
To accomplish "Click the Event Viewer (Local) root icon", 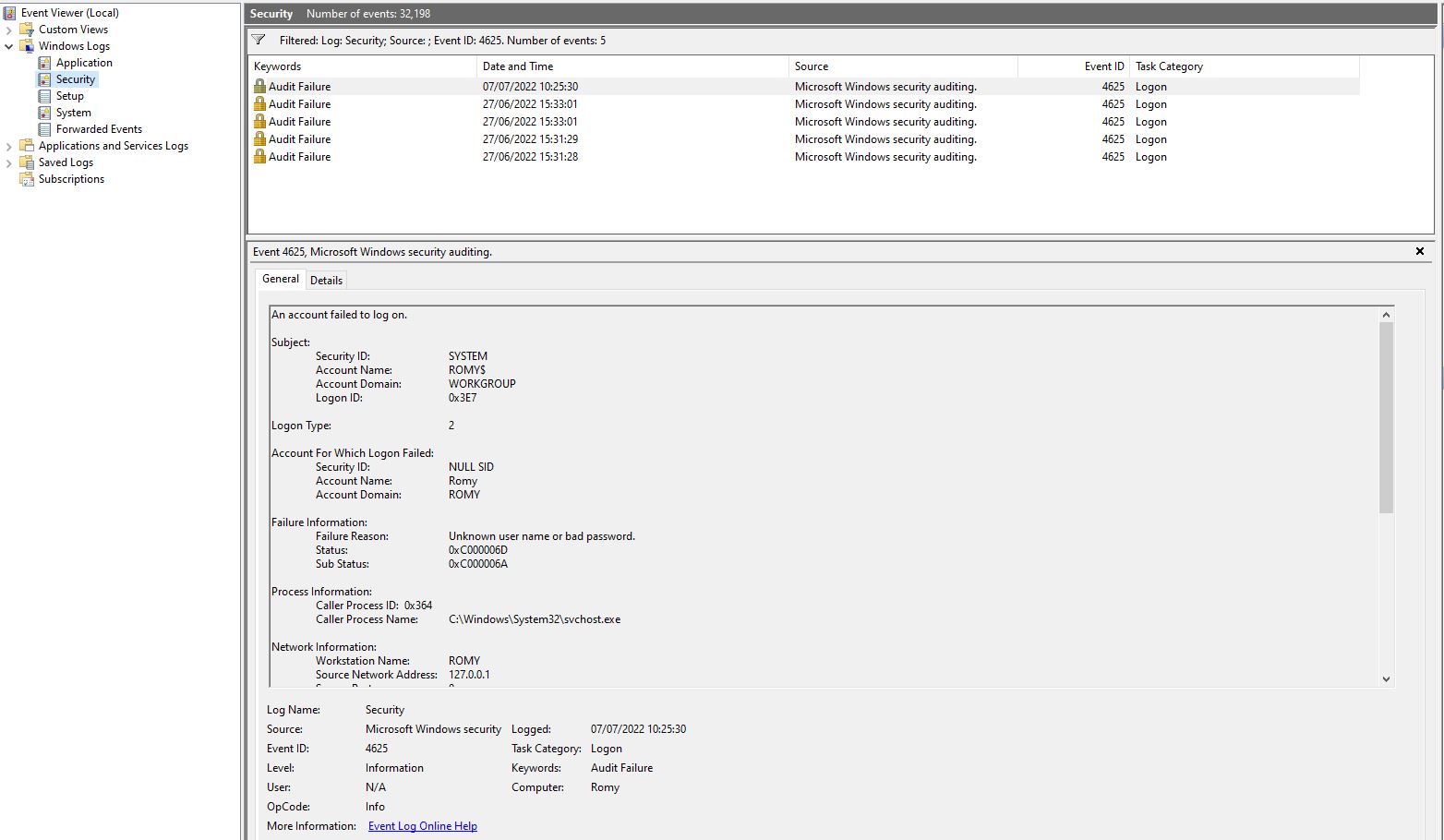I will tap(10, 13).
